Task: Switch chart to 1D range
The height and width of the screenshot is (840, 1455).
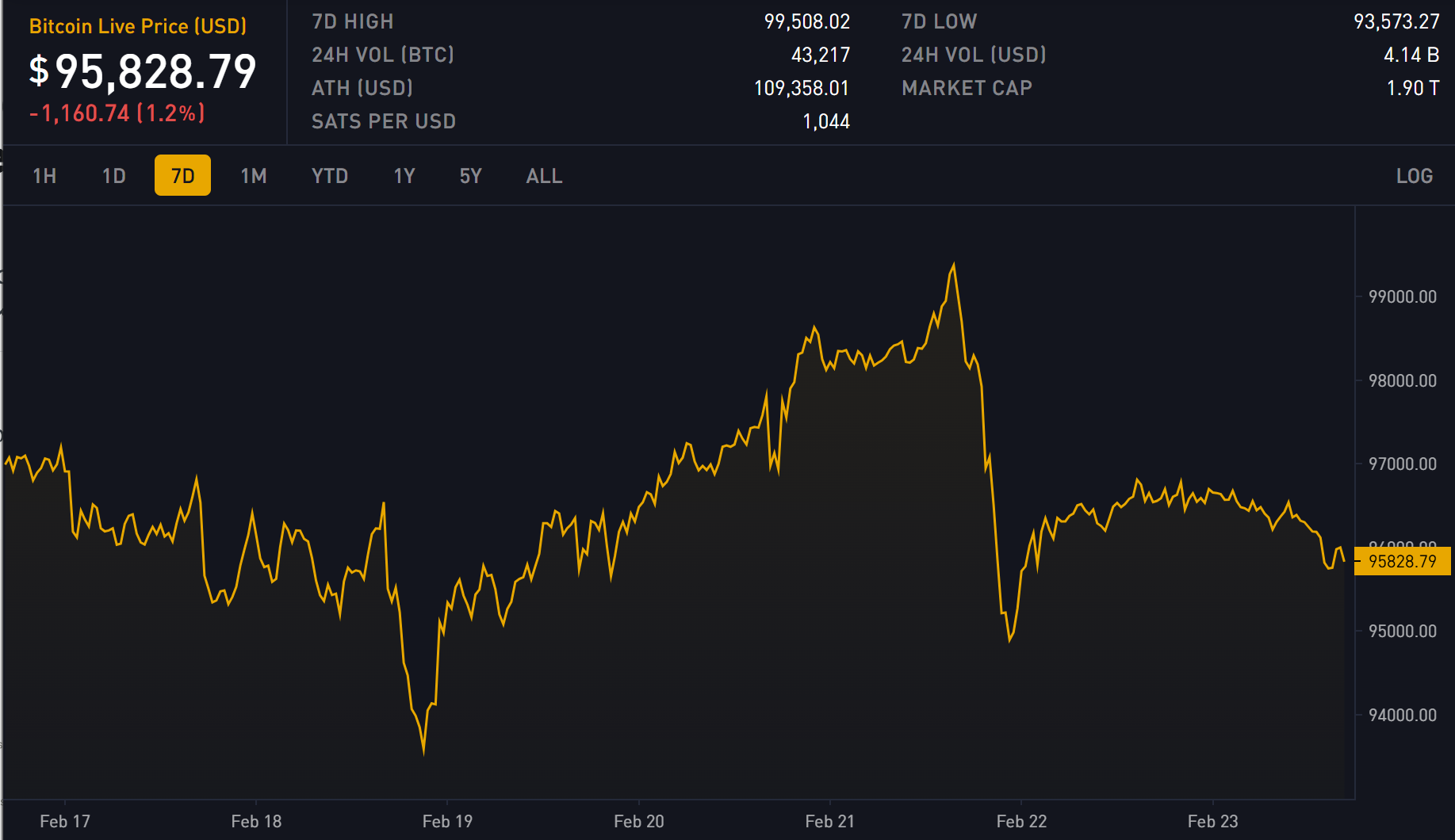Action: click(114, 176)
